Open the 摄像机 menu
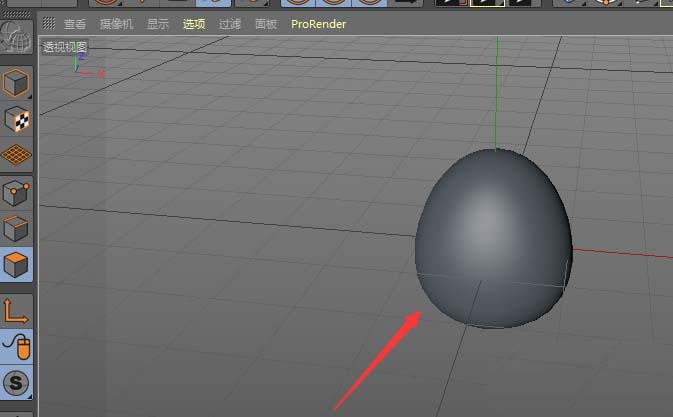 [x=116, y=24]
